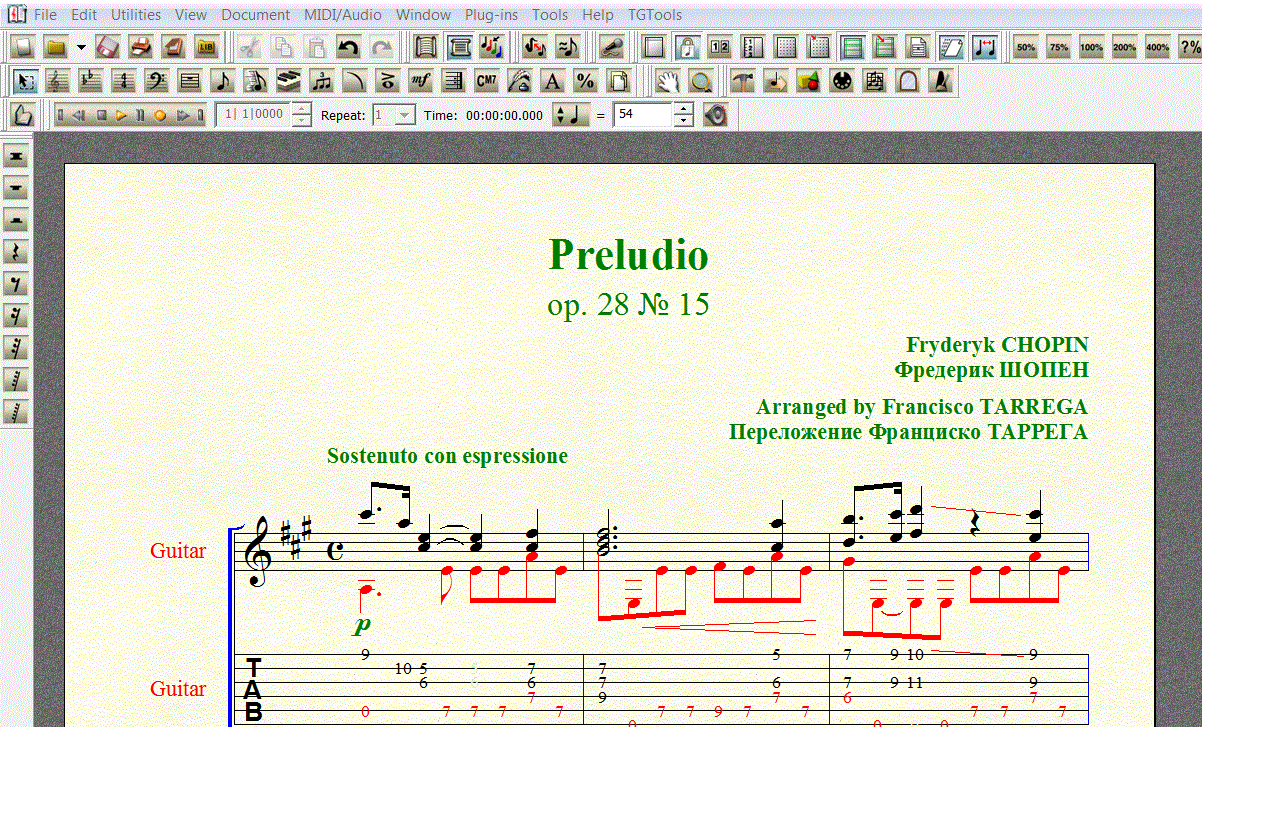1274x817 pixels.
Task: Toggle the lock-note layout icon
Action: pyautogui.click(x=687, y=47)
